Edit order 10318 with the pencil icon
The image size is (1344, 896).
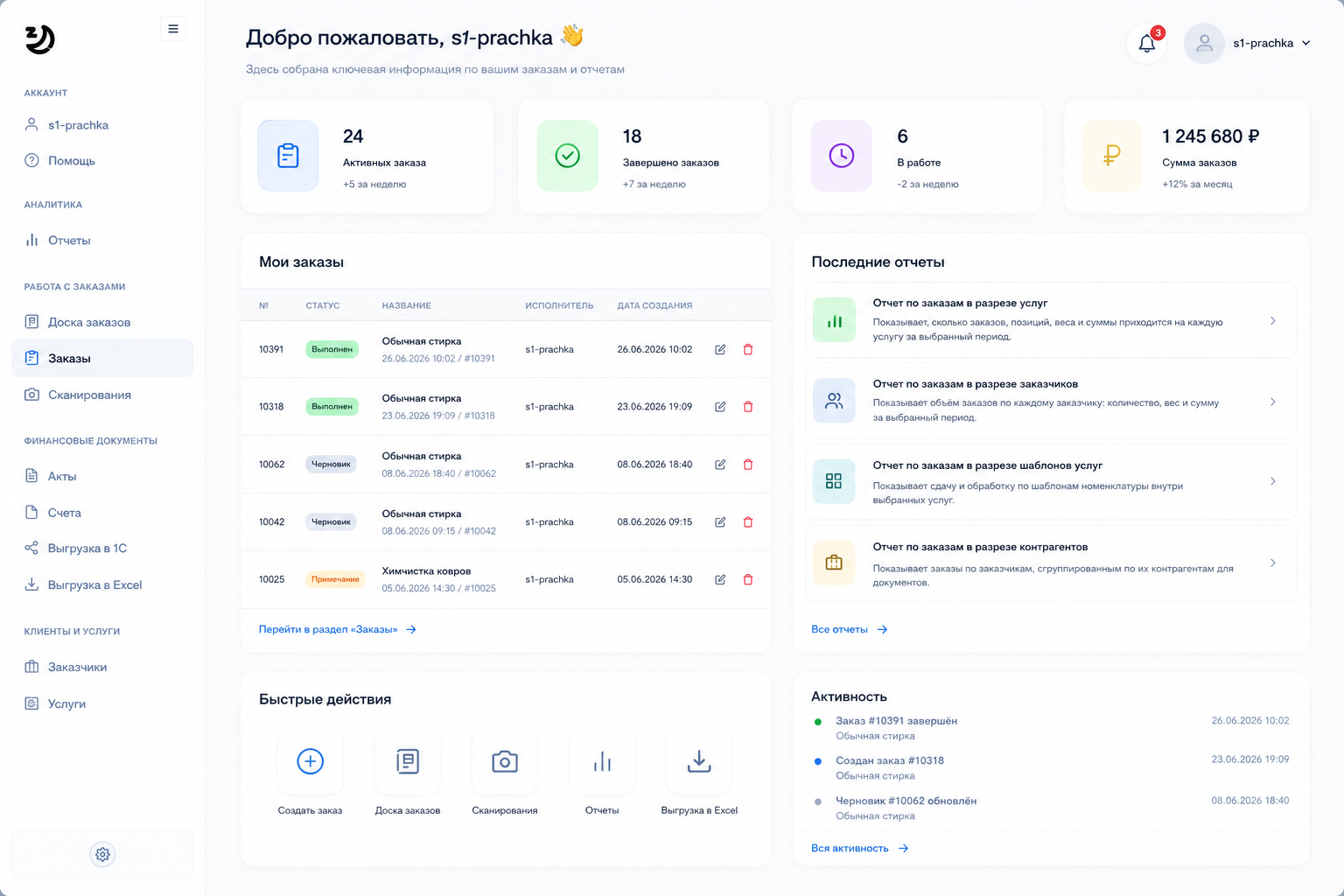point(720,407)
